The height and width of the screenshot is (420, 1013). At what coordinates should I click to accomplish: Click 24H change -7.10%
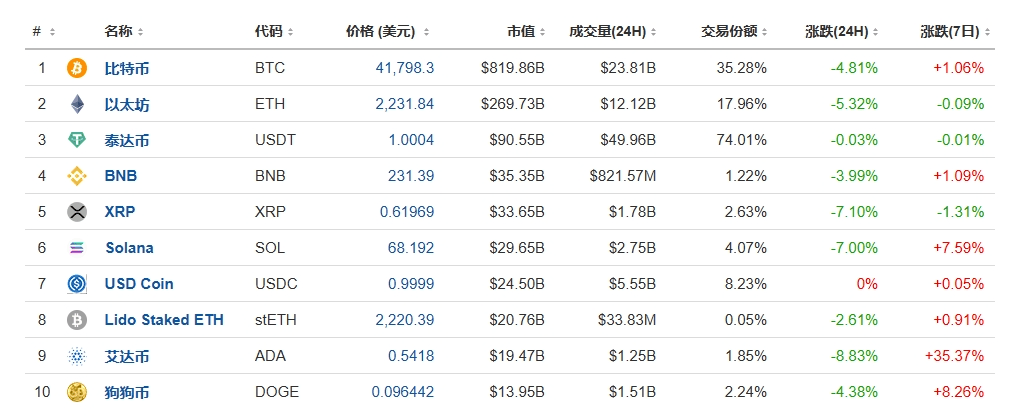point(854,212)
